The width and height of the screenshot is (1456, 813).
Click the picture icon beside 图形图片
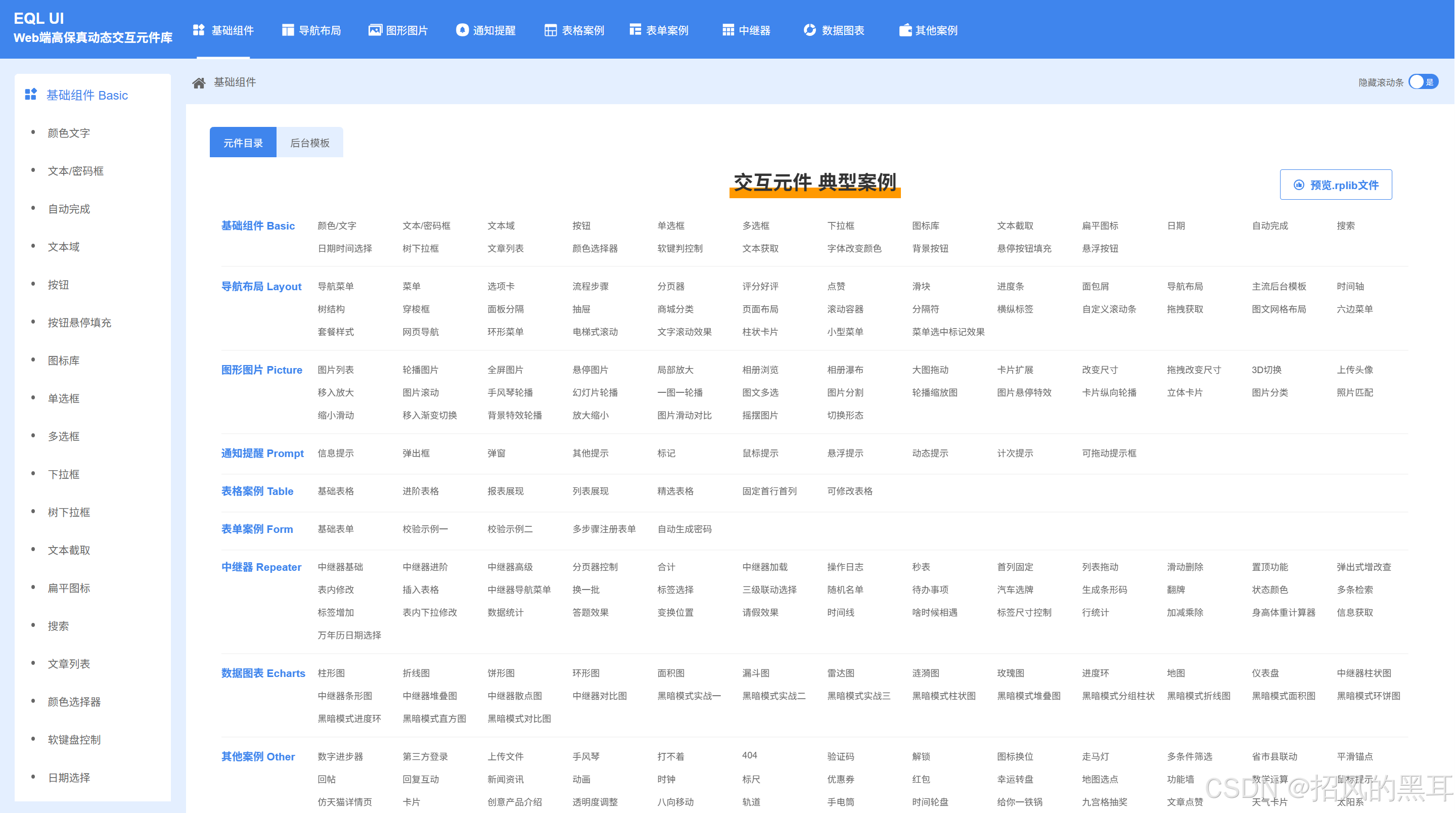[x=375, y=30]
